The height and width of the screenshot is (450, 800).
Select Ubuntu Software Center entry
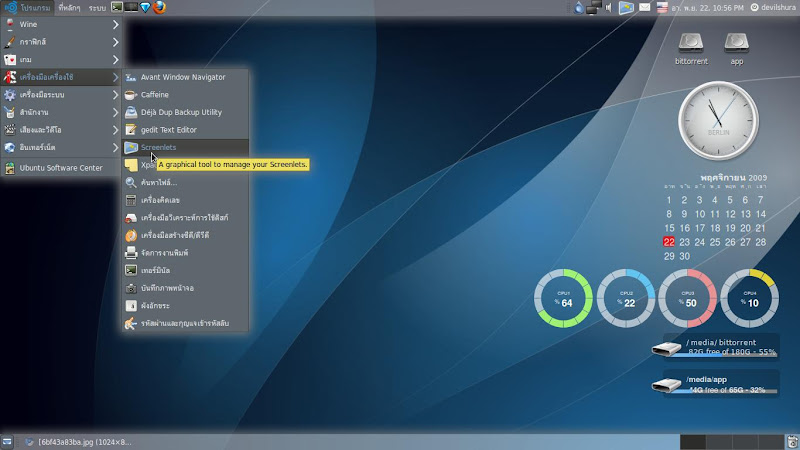pos(61,168)
